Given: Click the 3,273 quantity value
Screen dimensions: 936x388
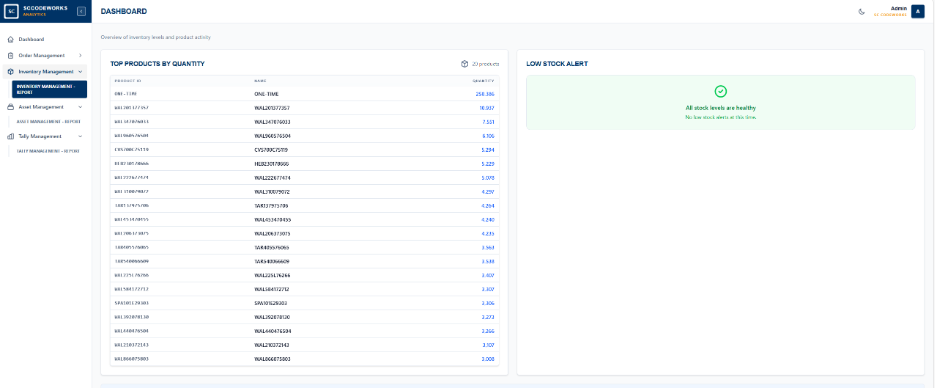Looking at the screenshot, I should click(x=488, y=317).
